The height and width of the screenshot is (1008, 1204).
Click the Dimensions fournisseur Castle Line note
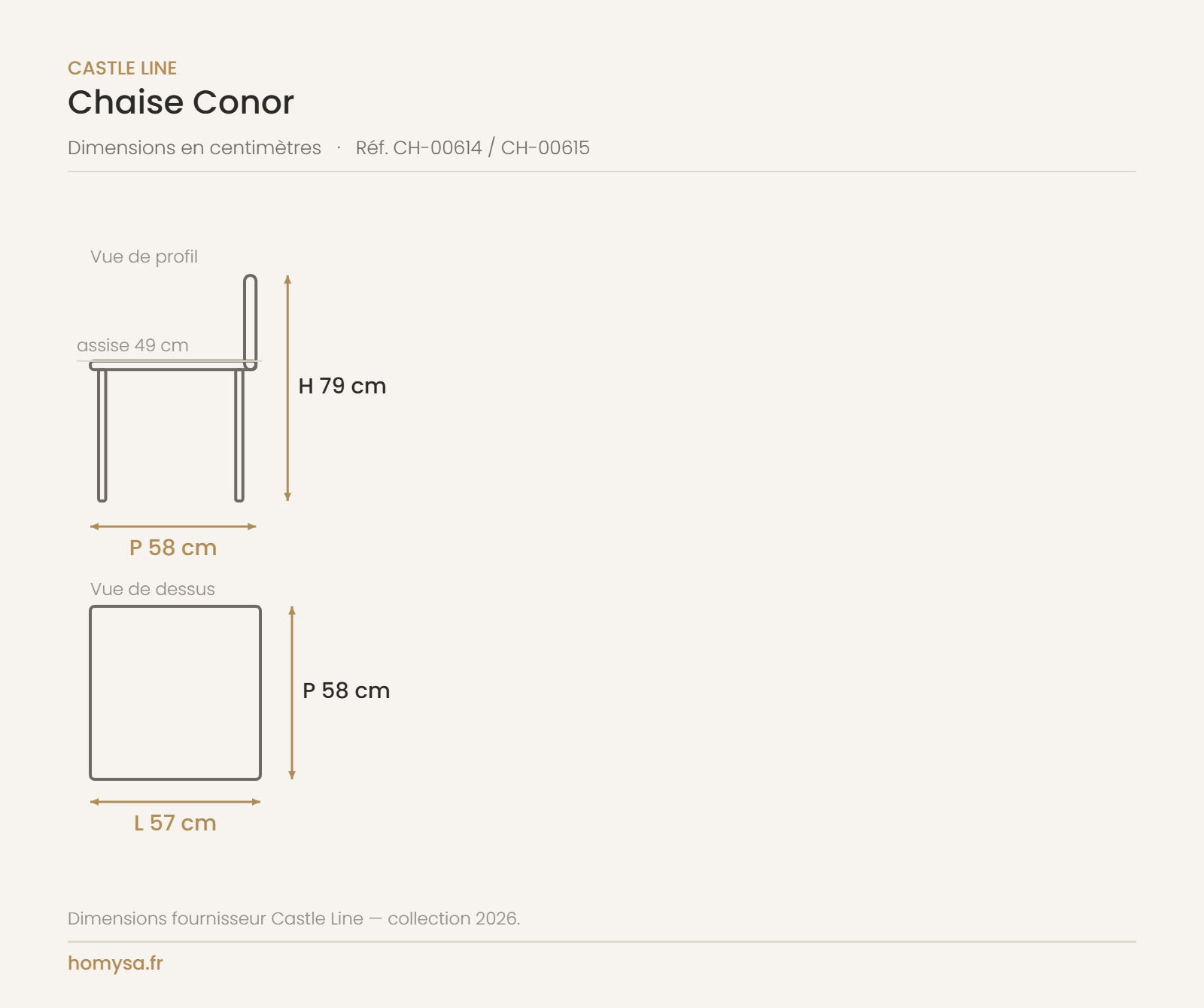[x=293, y=918]
